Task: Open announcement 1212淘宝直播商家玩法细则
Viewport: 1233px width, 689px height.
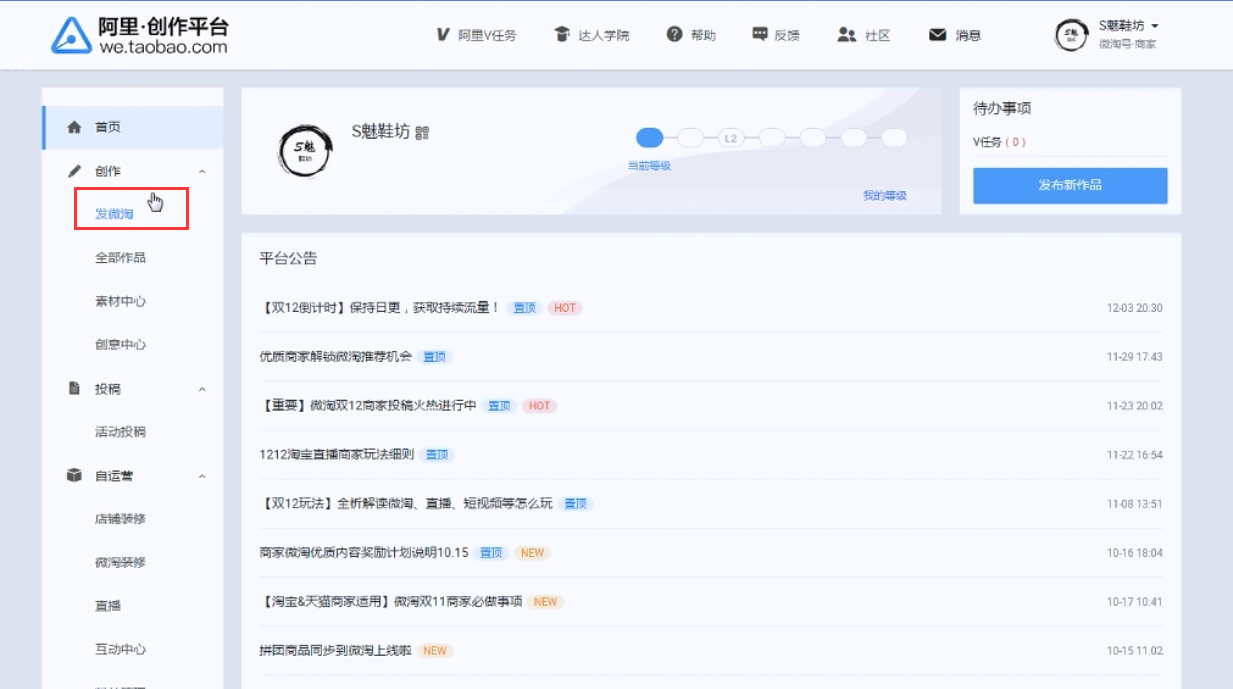Action: click(x=336, y=454)
